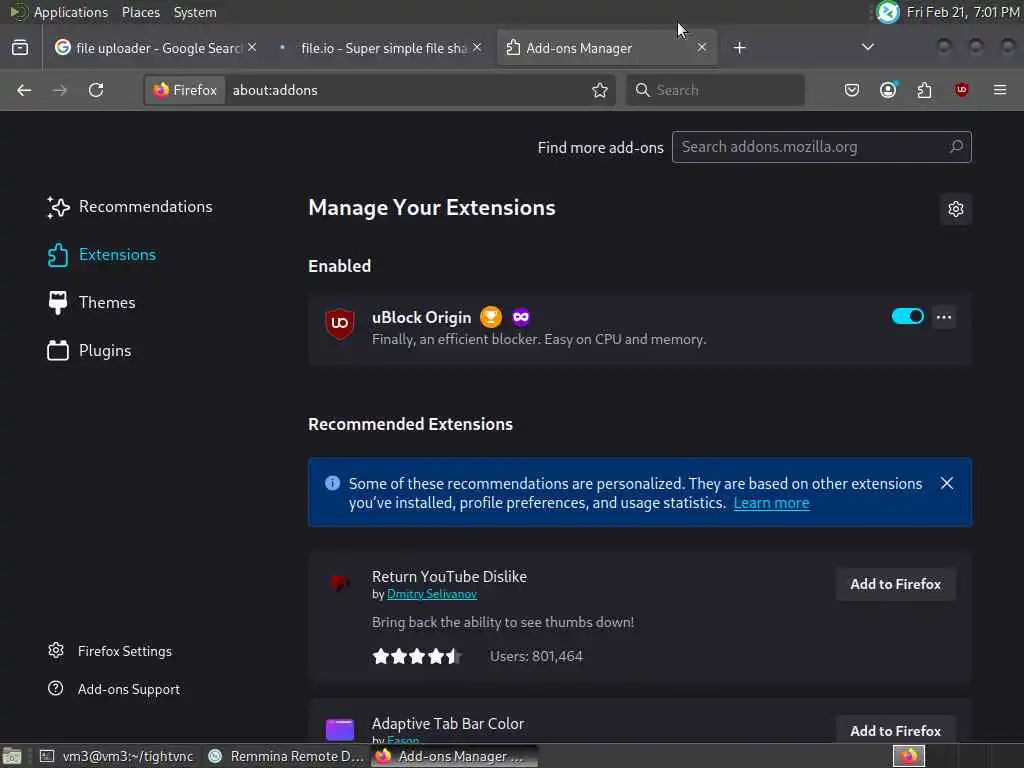Image resolution: width=1024 pixels, height=768 pixels.
Task: Click the Users: 801,464 text
Action: (536, 656)
